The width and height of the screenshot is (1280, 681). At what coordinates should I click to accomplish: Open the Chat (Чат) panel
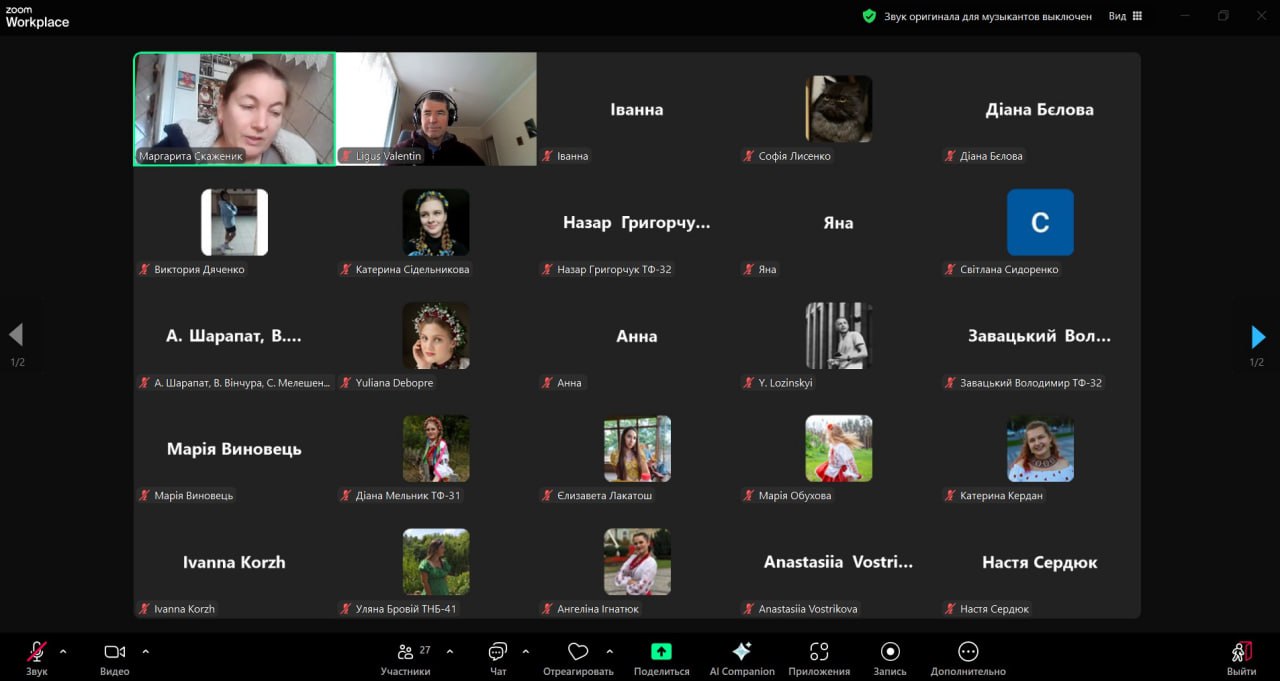(498, 653)
